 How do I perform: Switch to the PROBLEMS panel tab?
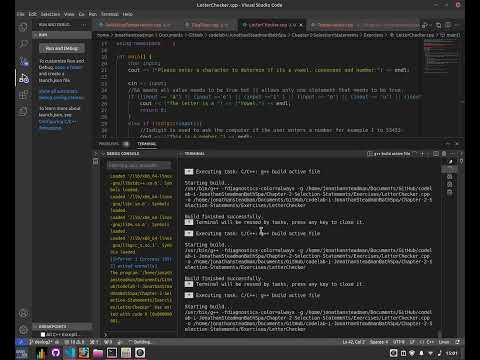pos(109,144)
